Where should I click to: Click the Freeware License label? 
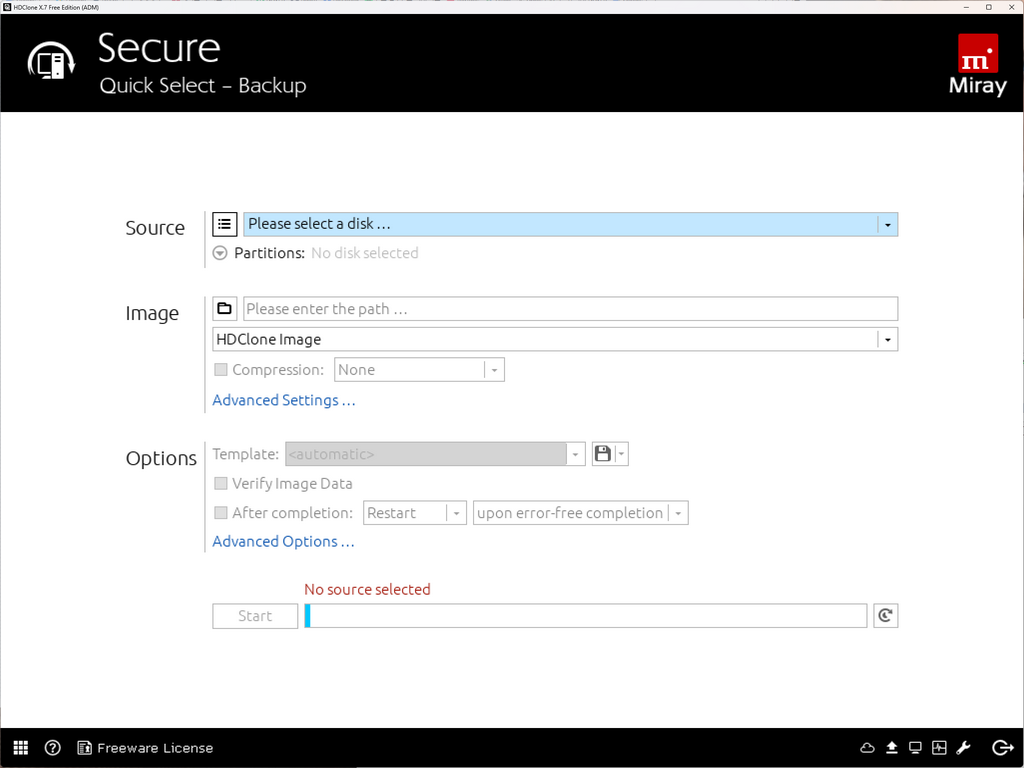[x=155, y=748]
